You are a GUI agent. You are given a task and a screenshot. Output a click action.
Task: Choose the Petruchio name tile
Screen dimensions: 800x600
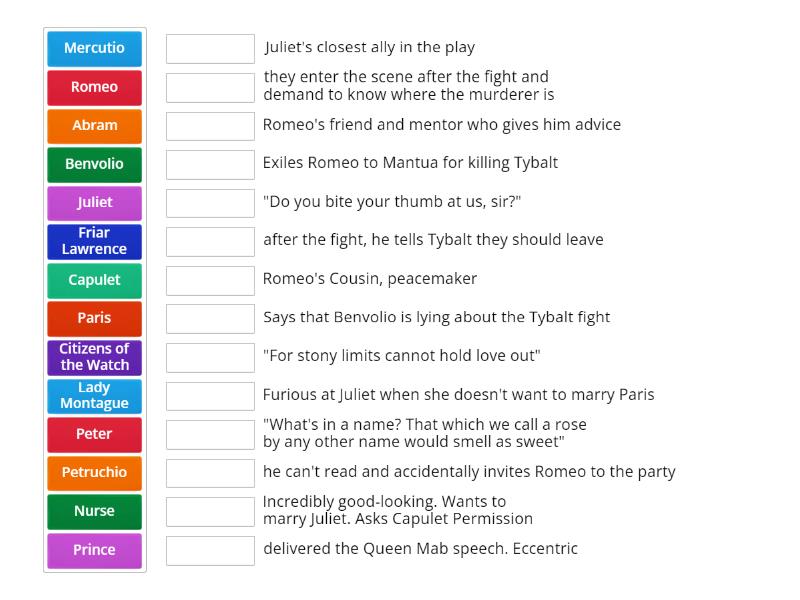[x=94, y=473]
